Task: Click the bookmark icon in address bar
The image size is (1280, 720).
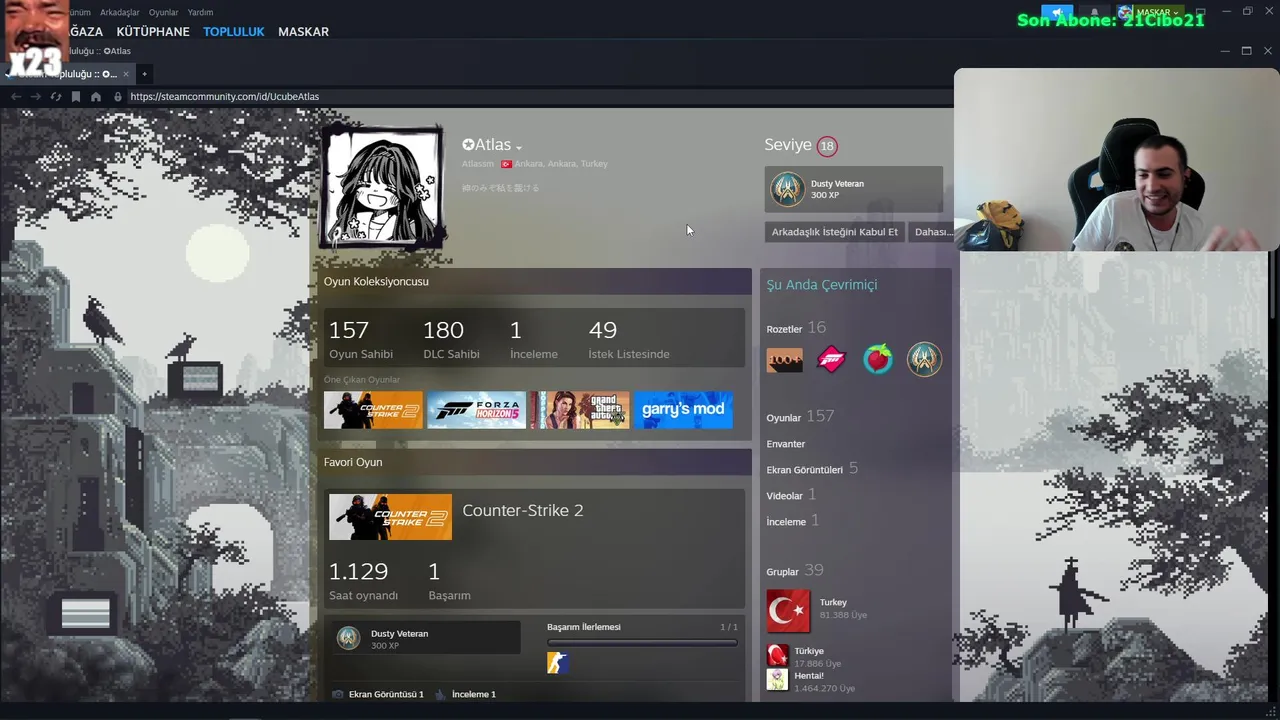Action: click(x=76, y=97)
